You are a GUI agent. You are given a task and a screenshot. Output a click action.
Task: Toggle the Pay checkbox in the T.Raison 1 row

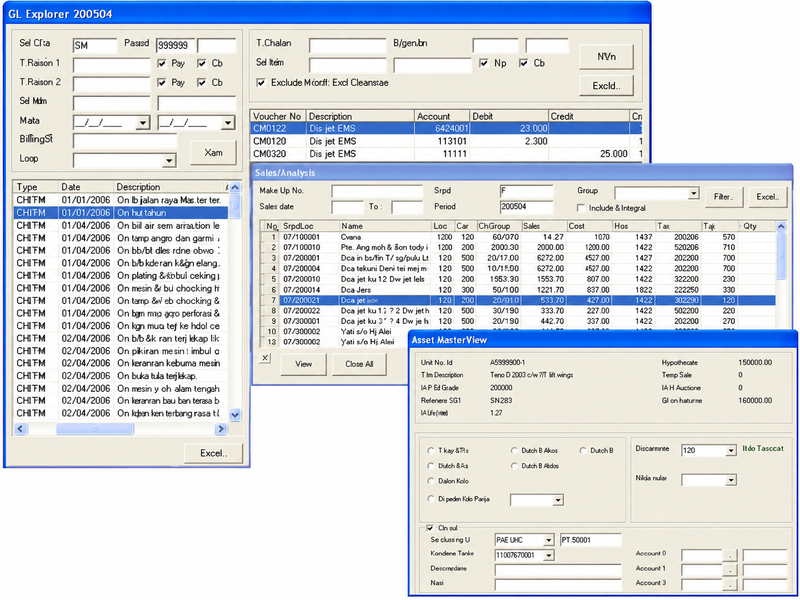click(x=162, y=63)
